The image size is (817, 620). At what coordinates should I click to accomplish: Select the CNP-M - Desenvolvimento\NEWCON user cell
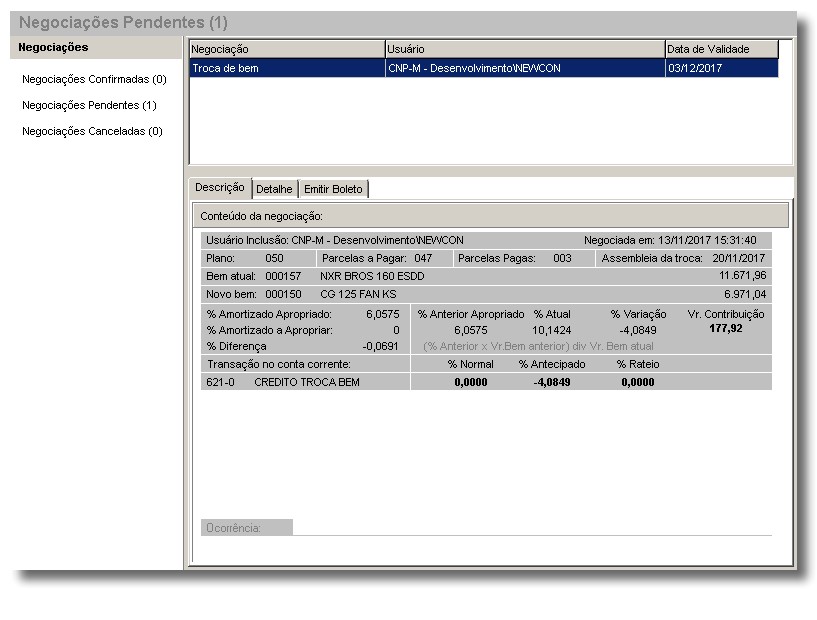pyautogui.click(x=525, y=68)
